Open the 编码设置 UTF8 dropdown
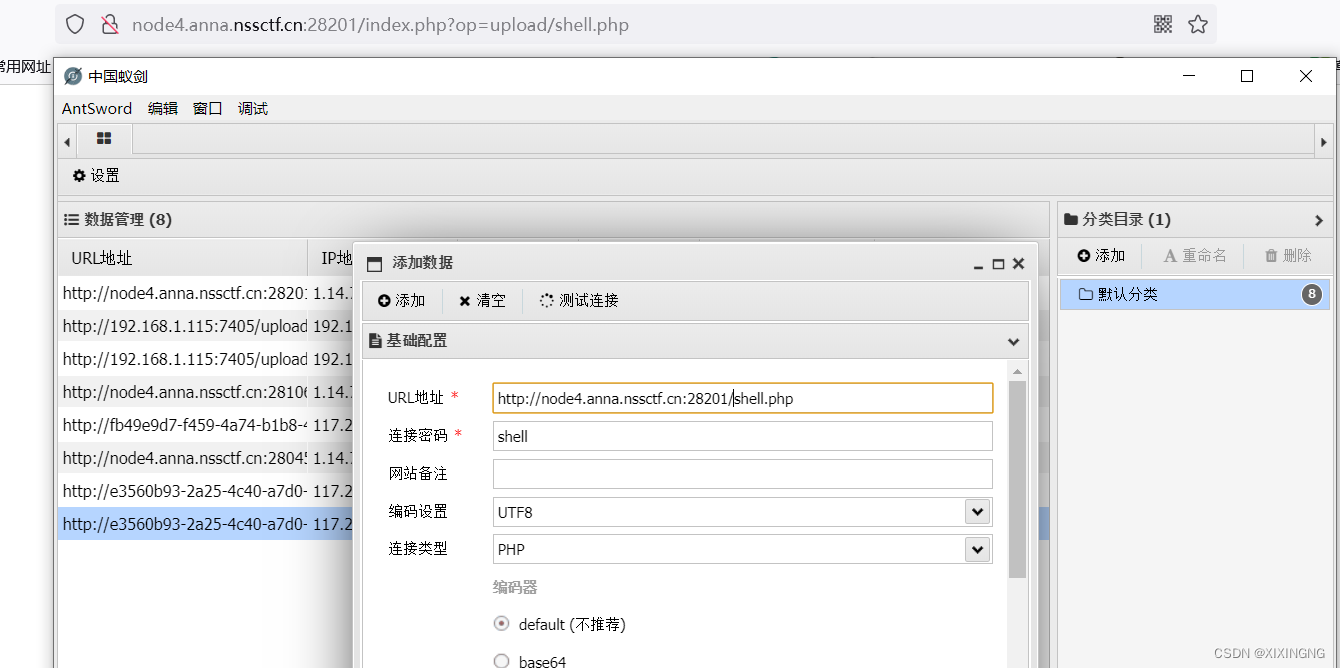 (x=979, y=511)
